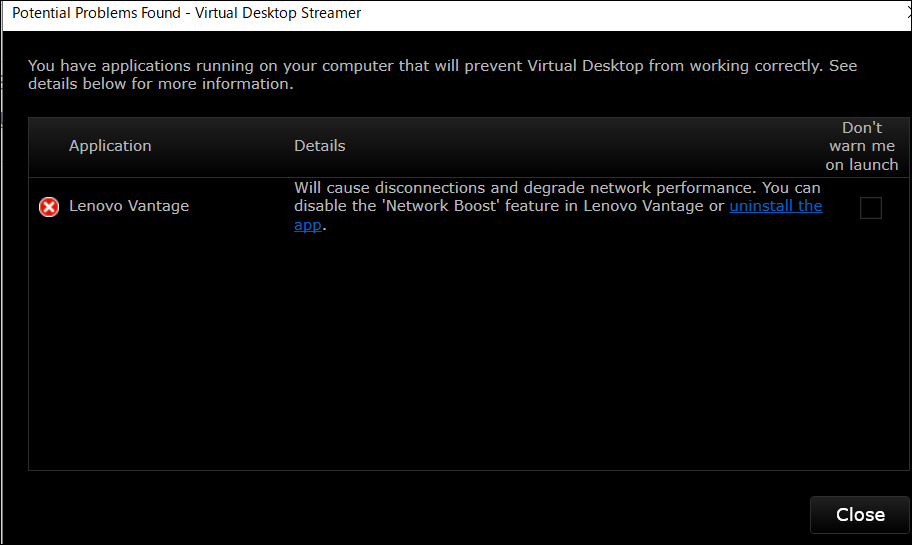
Task: Click the intro warning message about Virtual Desktop
Action: pos(442,74)
